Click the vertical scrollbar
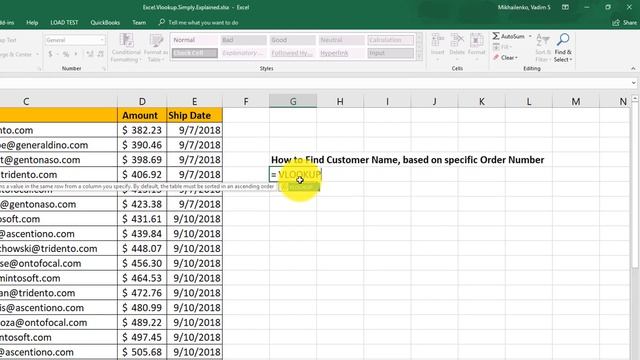640x360 pixels. point(635,184)
